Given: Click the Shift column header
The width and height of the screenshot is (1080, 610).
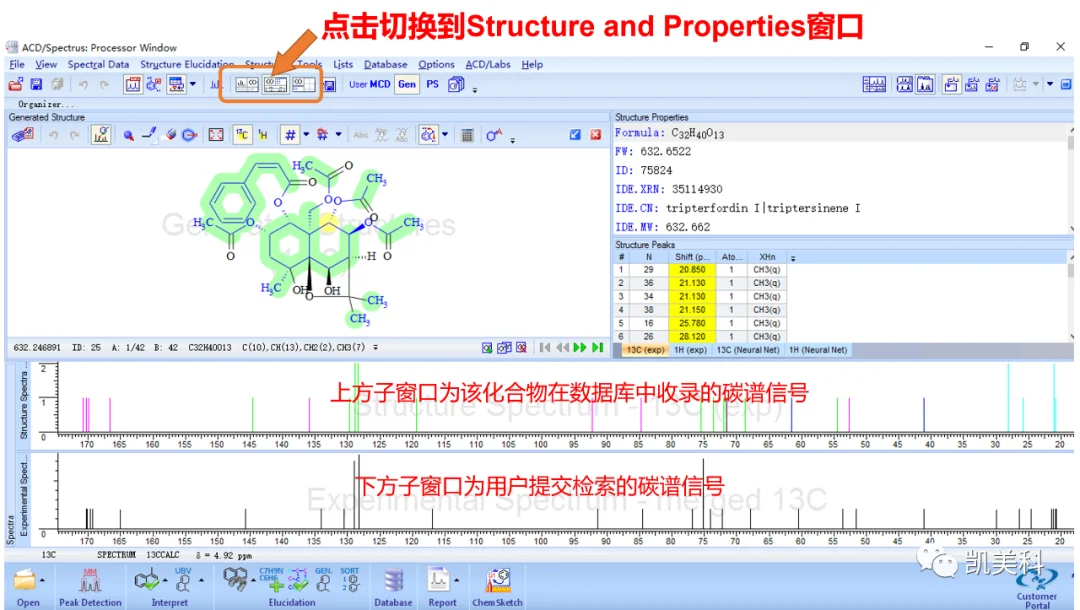Looking at the screenshot, I should [692, 257].
